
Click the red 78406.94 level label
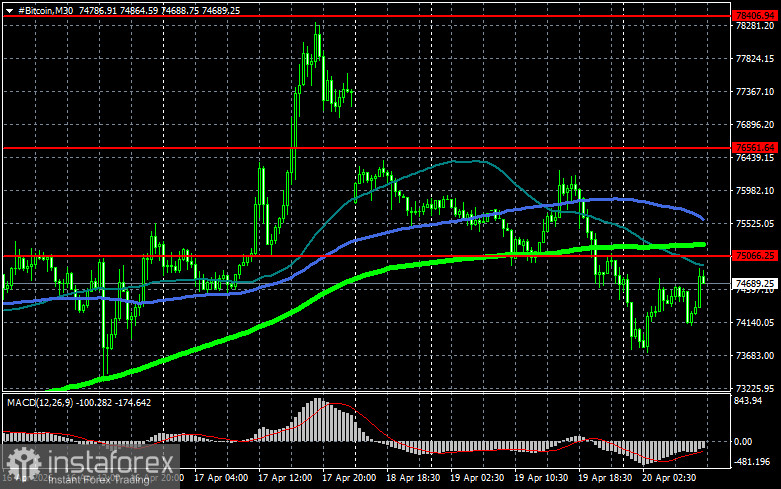(x=755, y=16)
